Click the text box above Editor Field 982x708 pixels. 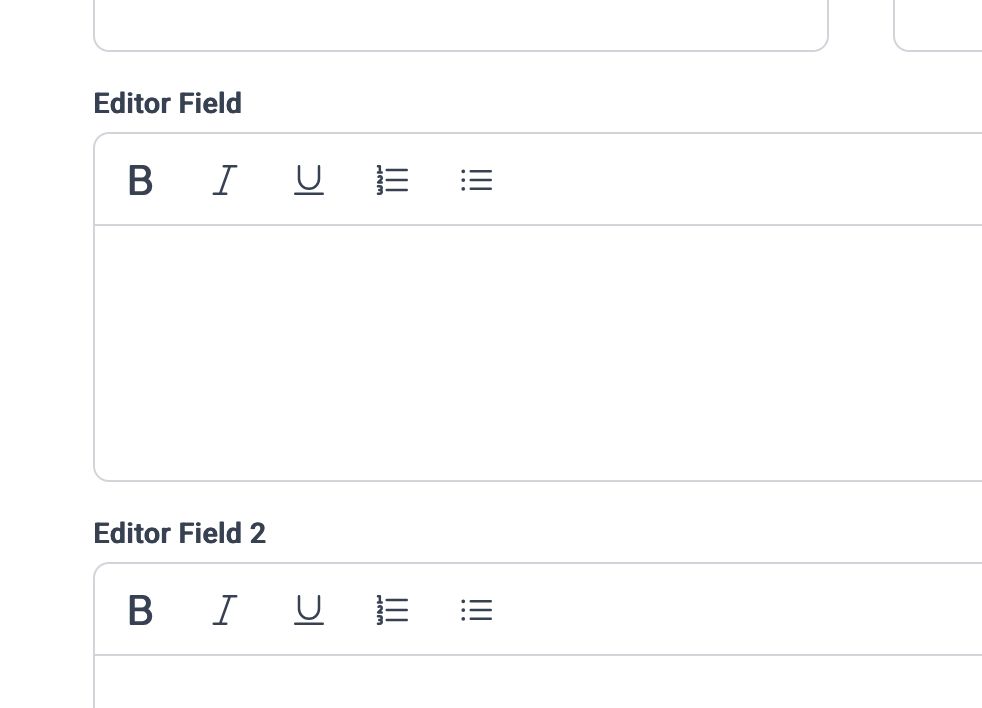click(461, 25)
